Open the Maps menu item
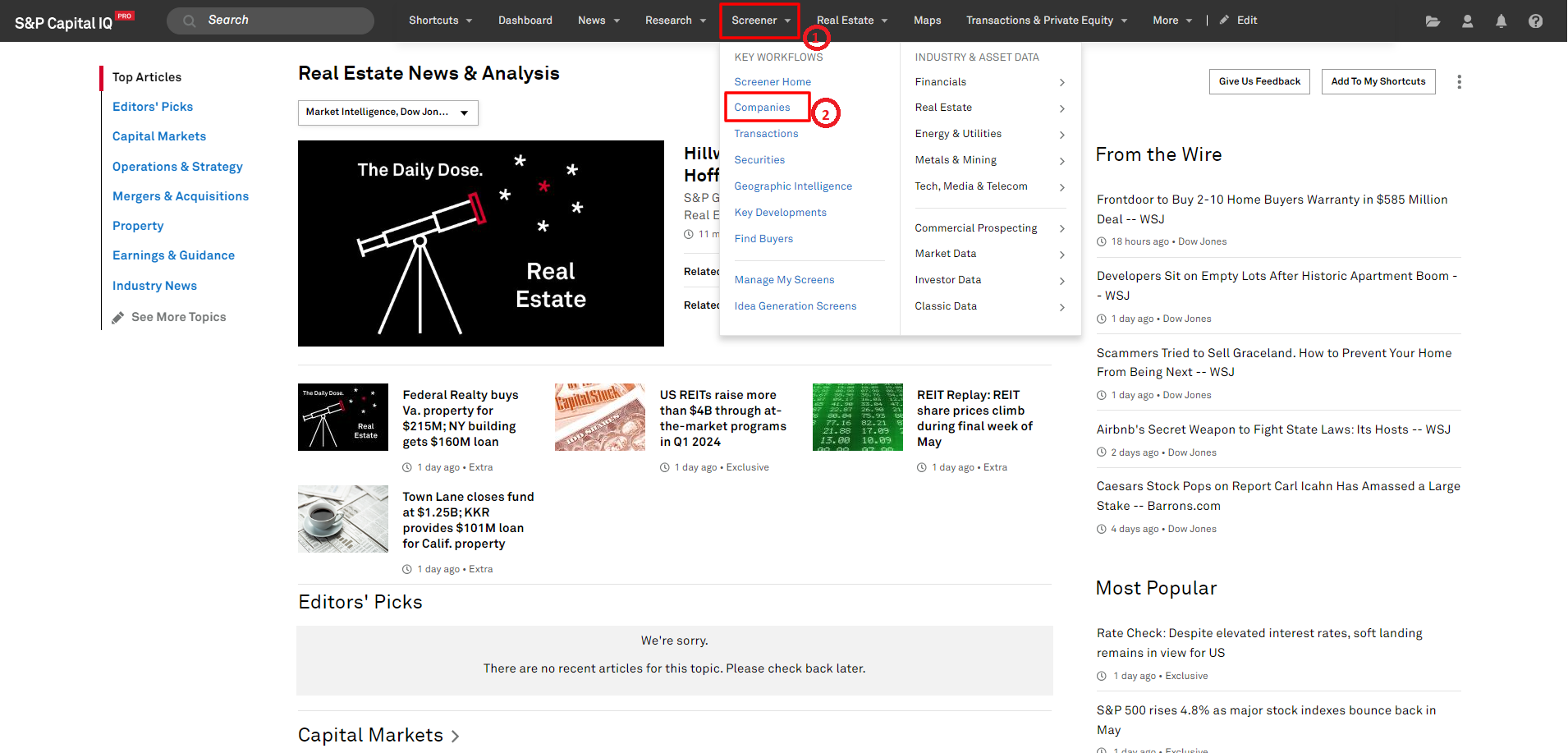The width and height of the screenshot is (1568, 753). pos(927,21)
